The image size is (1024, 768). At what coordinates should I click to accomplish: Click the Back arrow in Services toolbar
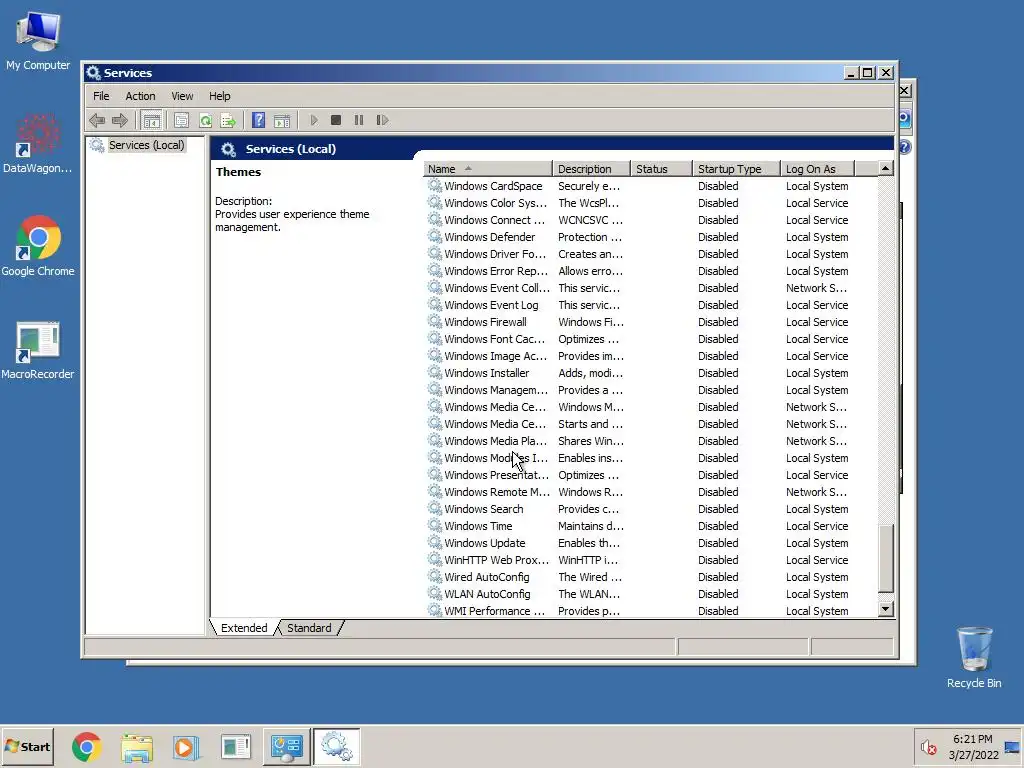click(x=97, y=120)
